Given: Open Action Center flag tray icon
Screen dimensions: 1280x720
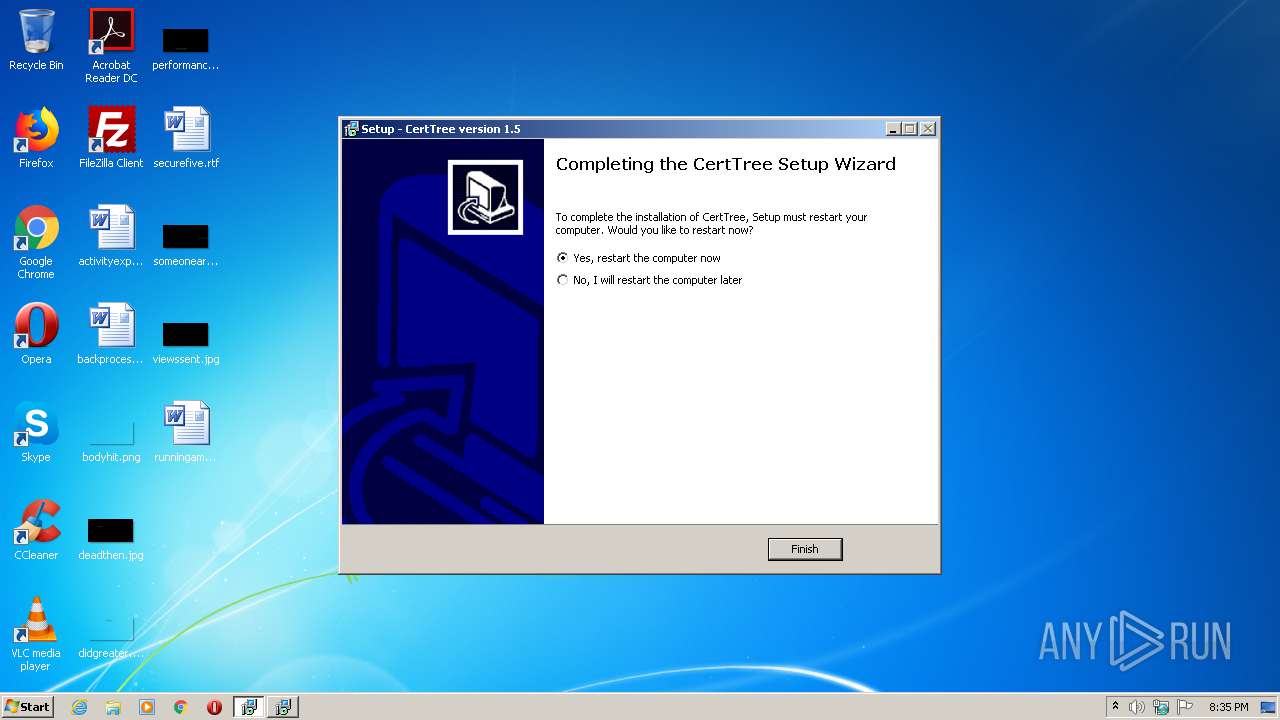Looking at the screenshot, I should (x=1185, y=707).
